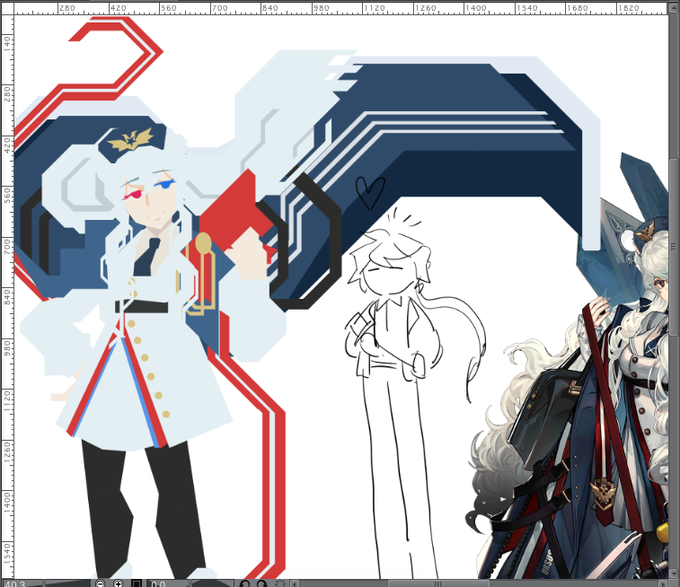Click the zoom percentage field showing 40.3
This screenshot has height=587, width=680.
click(22, 584)
